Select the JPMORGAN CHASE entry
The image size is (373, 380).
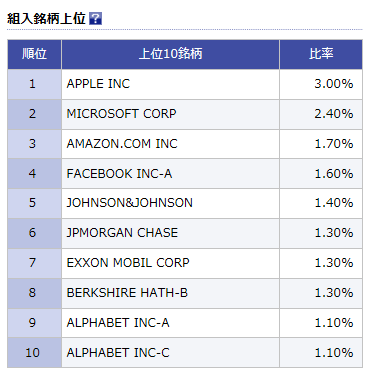[122, 233]
